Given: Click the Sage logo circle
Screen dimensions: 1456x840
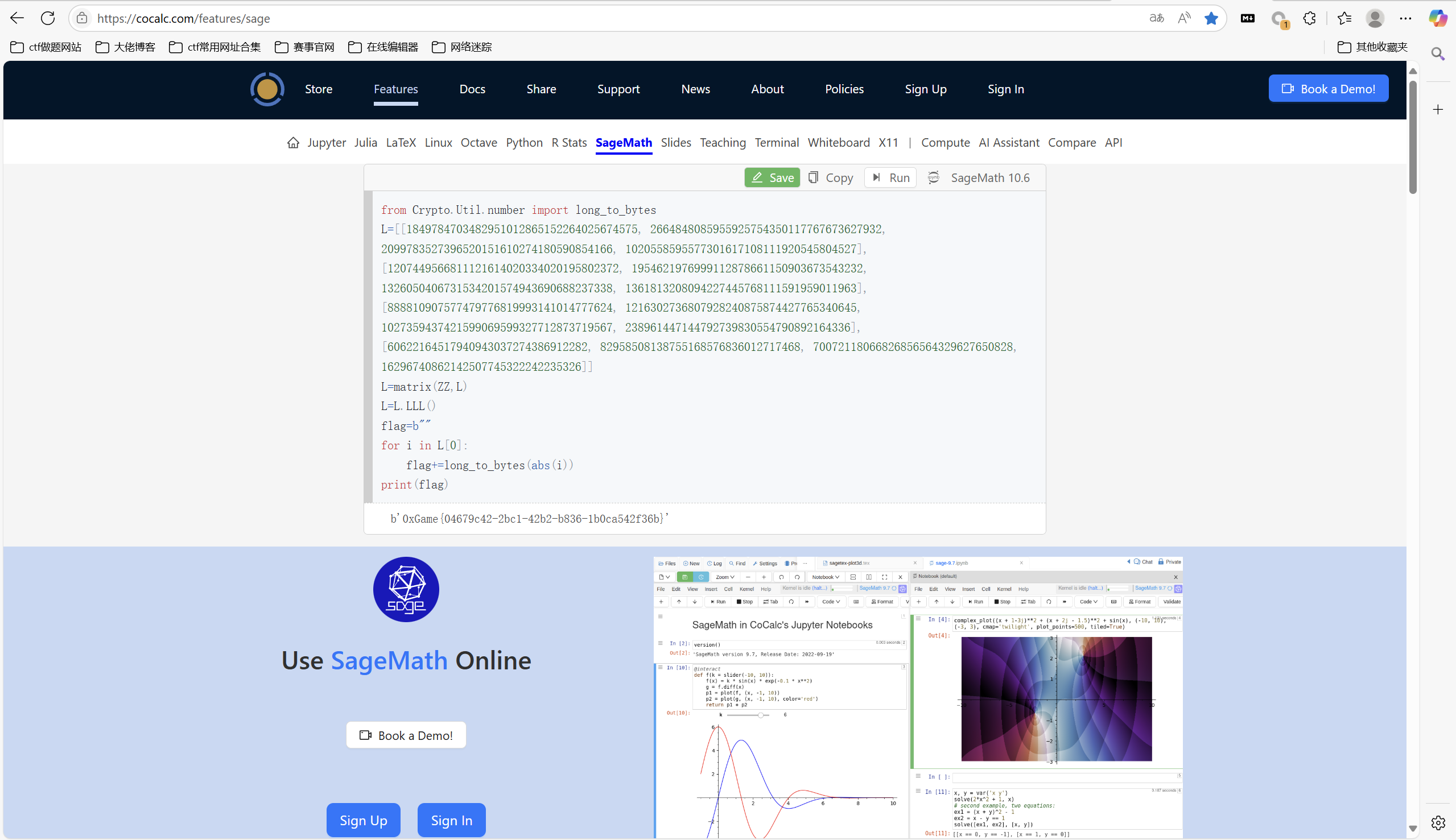Looking at the screenshot, I should click(406, 589).
